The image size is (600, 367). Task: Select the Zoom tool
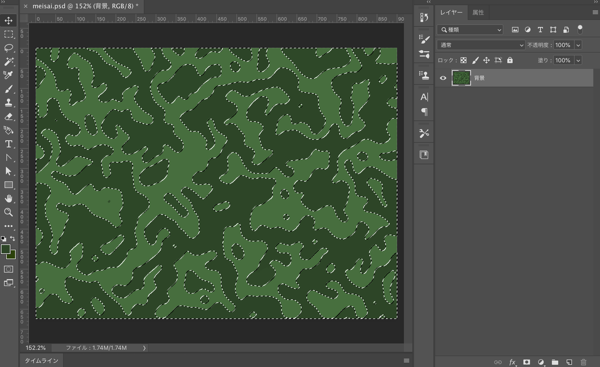(8, 212)
